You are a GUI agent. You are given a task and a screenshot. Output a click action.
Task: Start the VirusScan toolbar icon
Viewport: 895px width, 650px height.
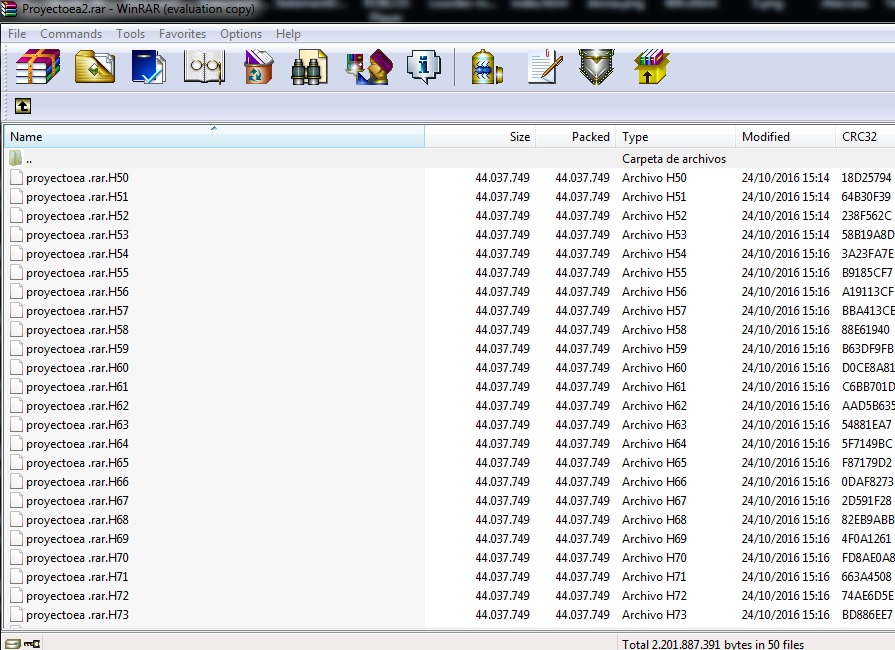coord(487,68)
